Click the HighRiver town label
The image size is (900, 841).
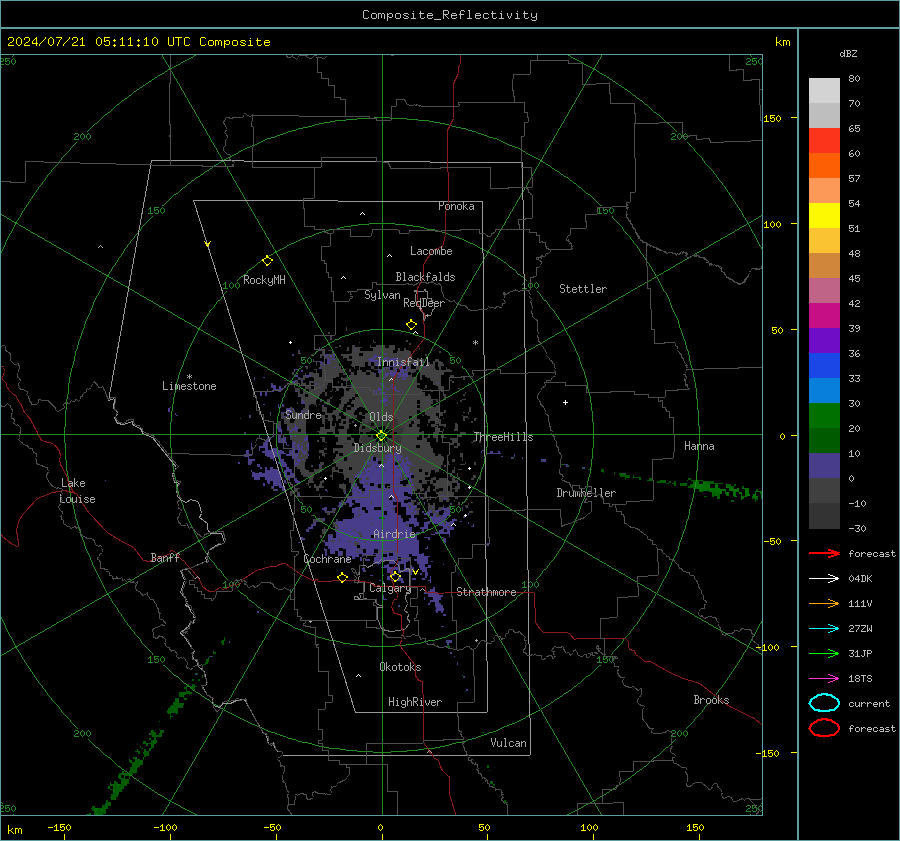pyautogui.click(x=415, y=702)
